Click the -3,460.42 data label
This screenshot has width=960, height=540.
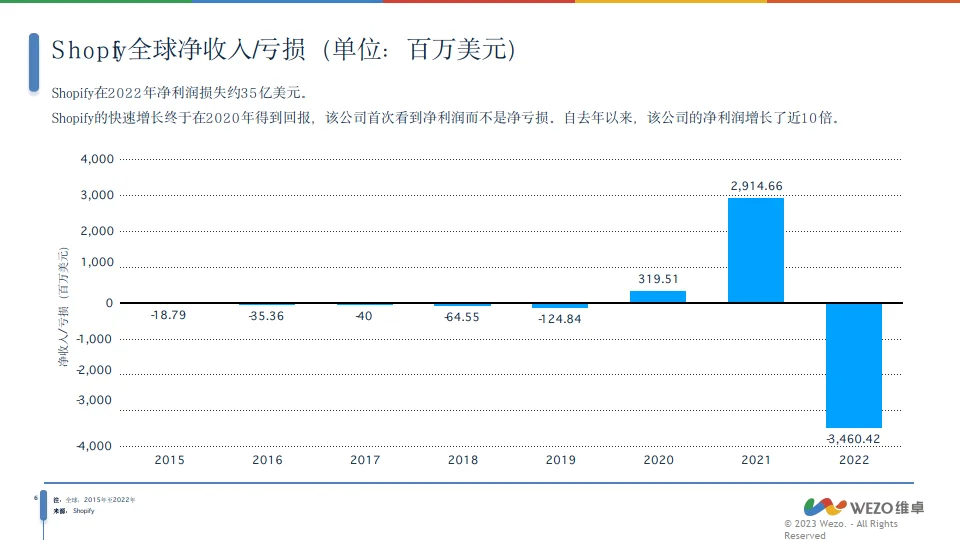tap(853, 439)
